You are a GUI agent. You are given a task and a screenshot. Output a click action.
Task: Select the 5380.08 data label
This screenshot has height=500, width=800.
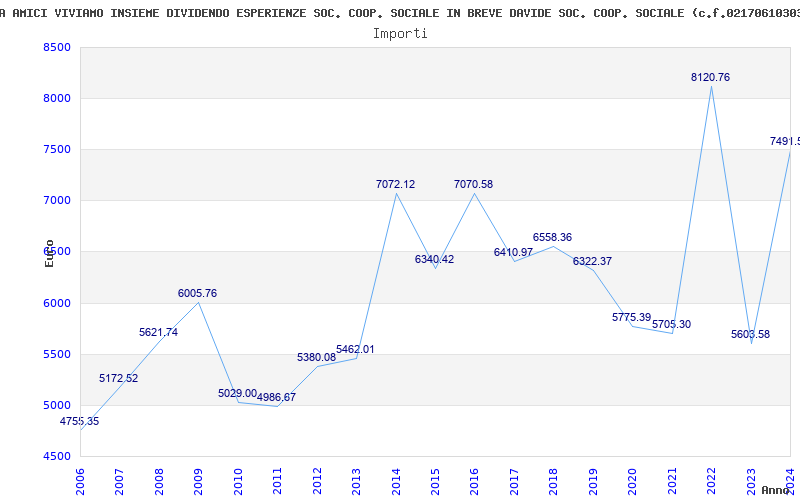(316, 357)
